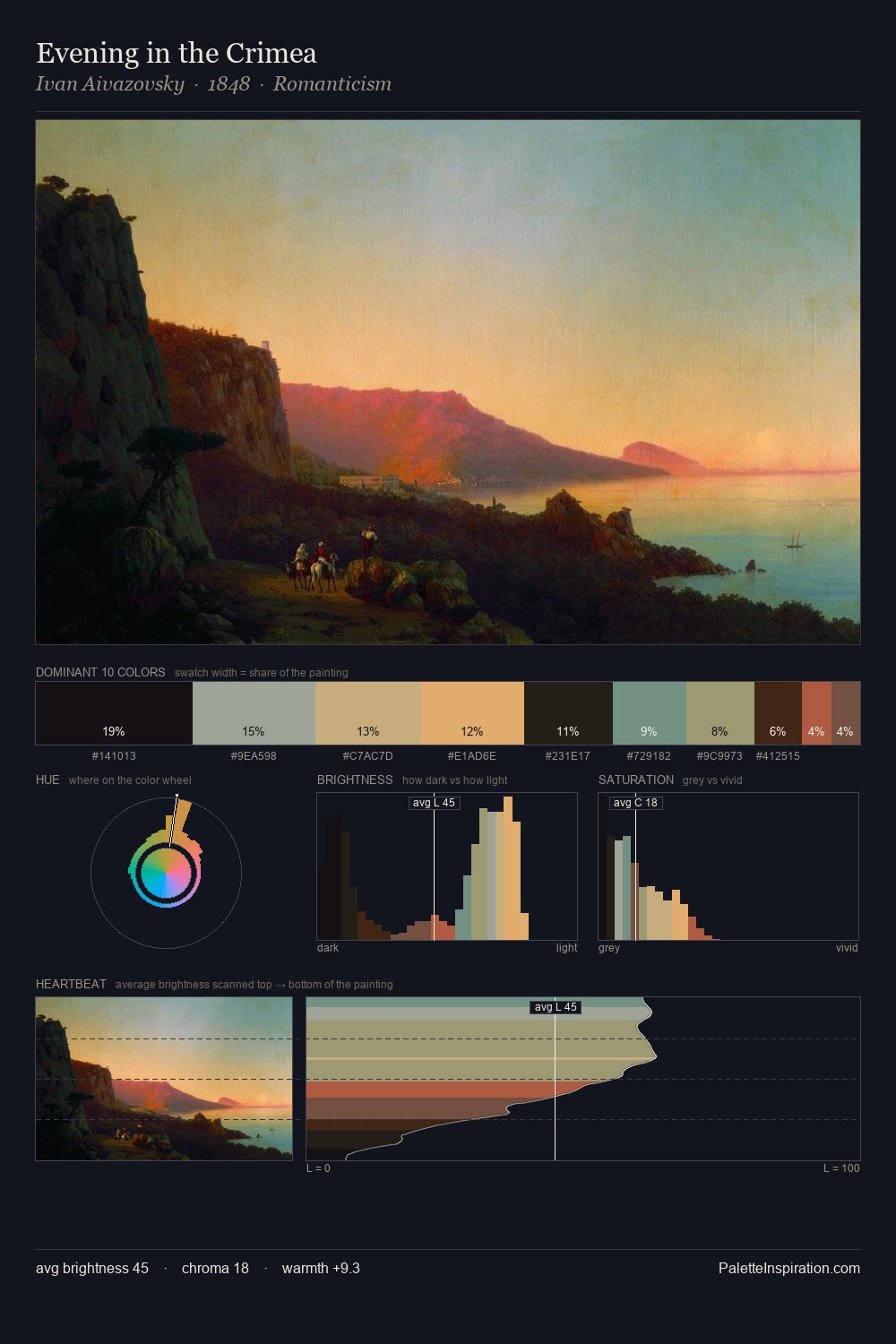Click the 11% dark brown swatch #231E17

568,713
